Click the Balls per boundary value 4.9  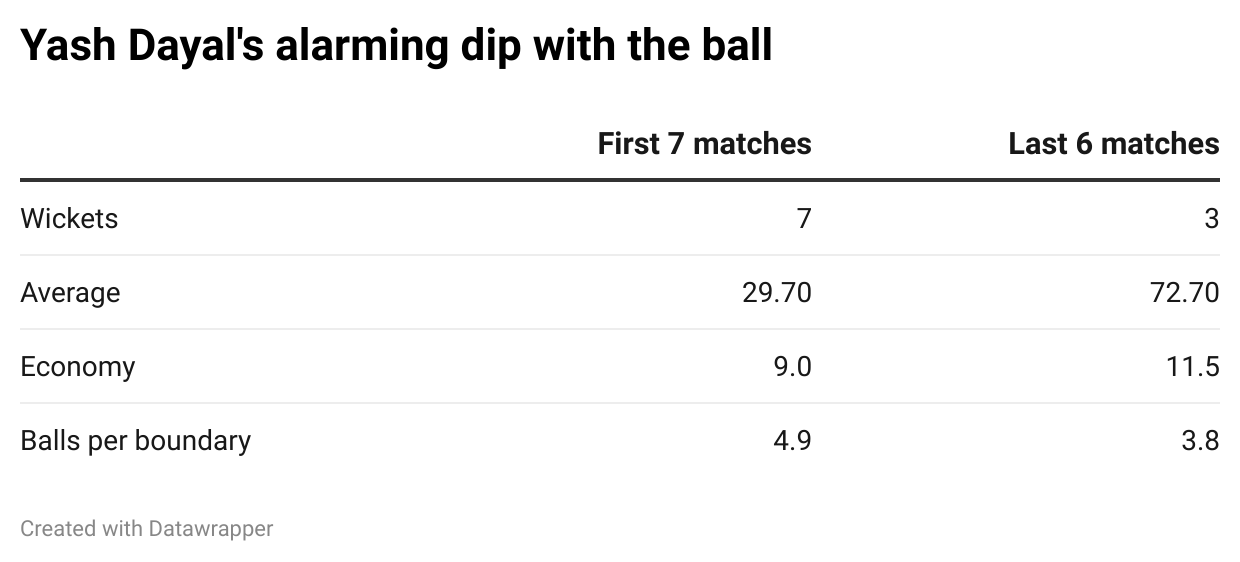pyautogui.click(x=791, y=441)
